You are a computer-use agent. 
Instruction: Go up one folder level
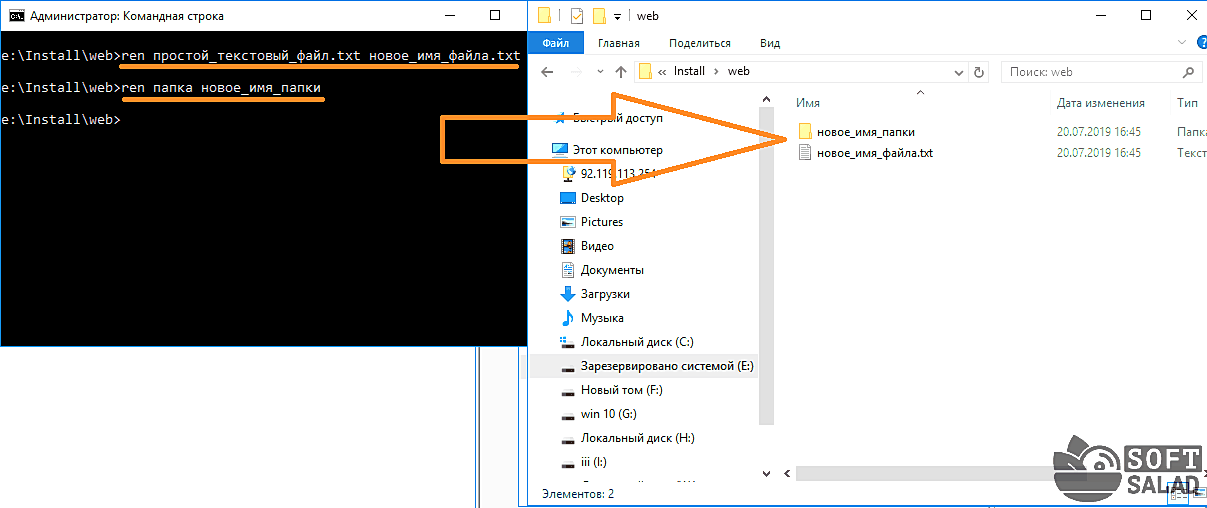(620, 72)
